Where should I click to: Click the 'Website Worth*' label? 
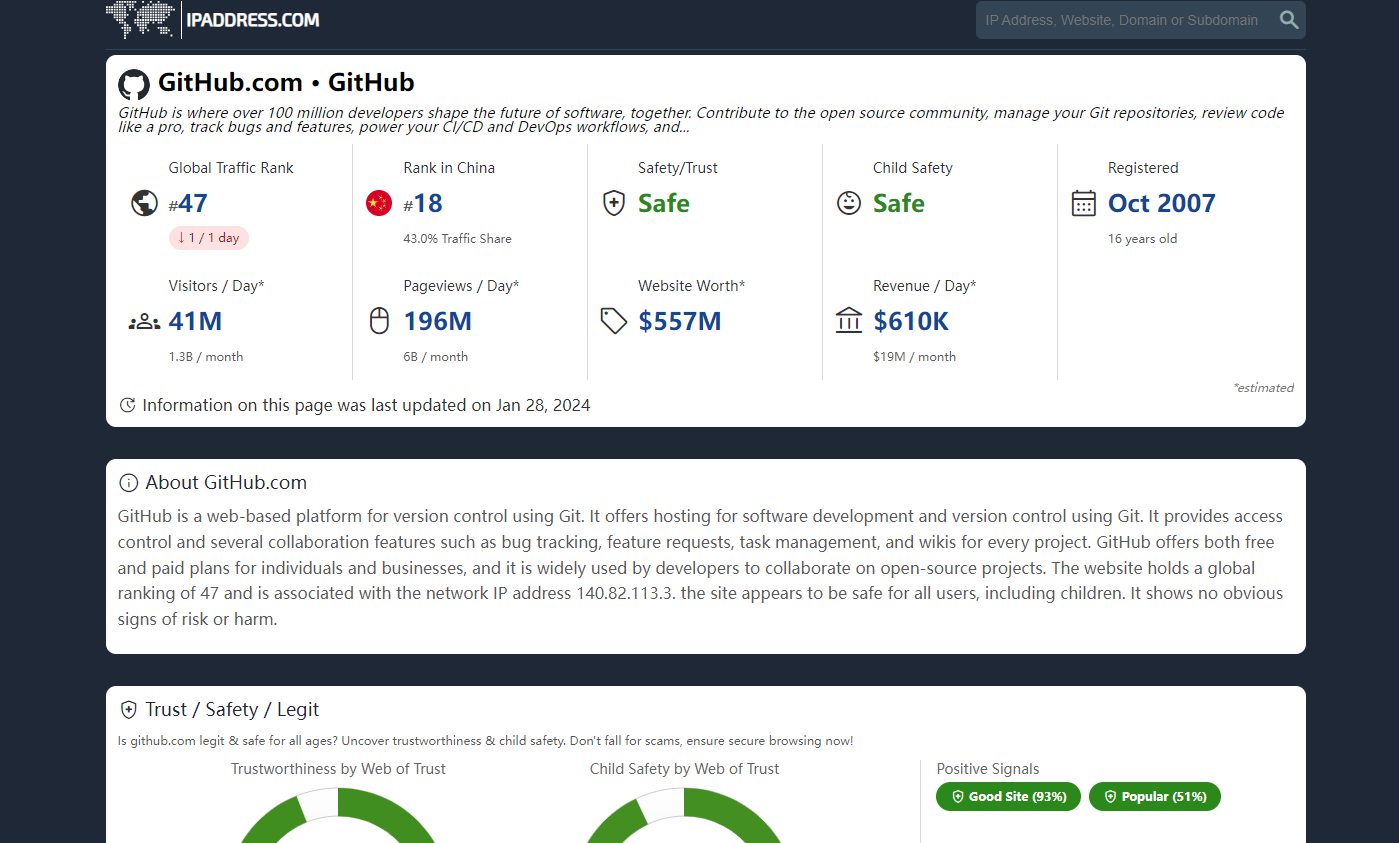pos(692,286)
